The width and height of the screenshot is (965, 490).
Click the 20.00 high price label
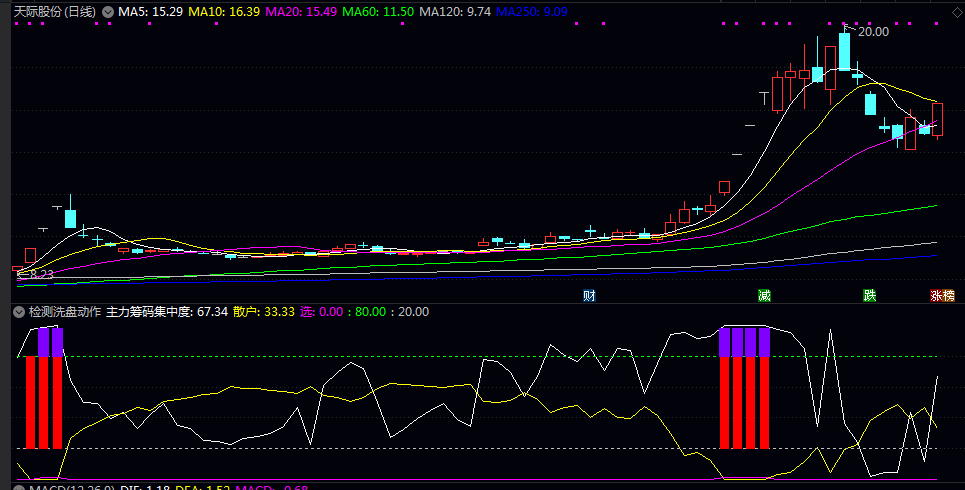(873, 32)
